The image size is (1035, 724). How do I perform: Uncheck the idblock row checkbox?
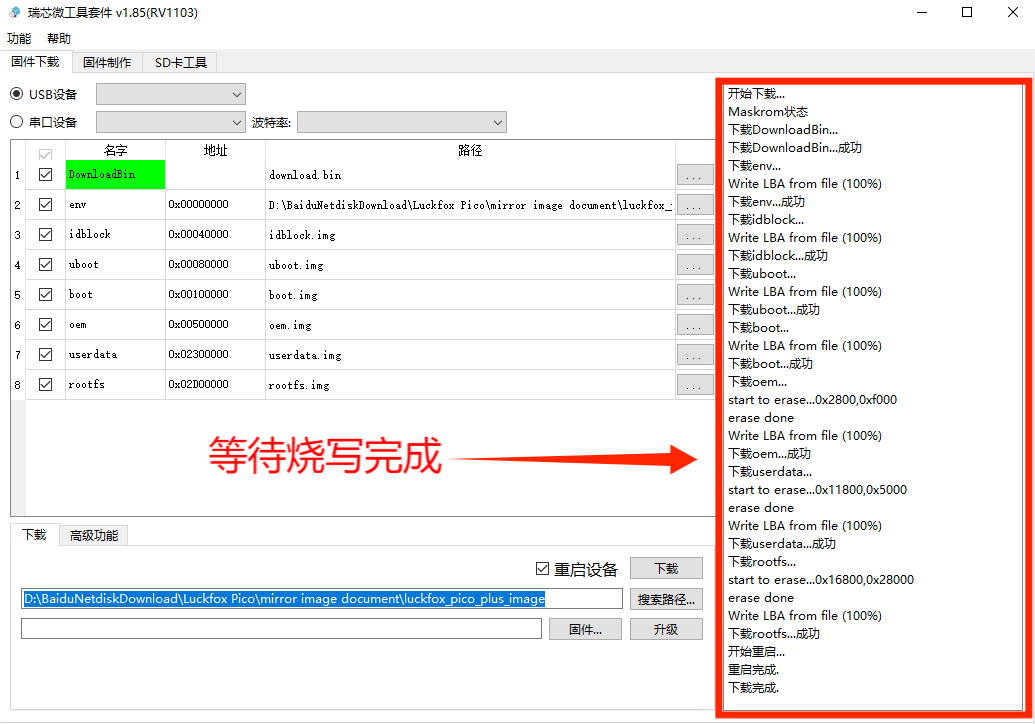point(46,234)
